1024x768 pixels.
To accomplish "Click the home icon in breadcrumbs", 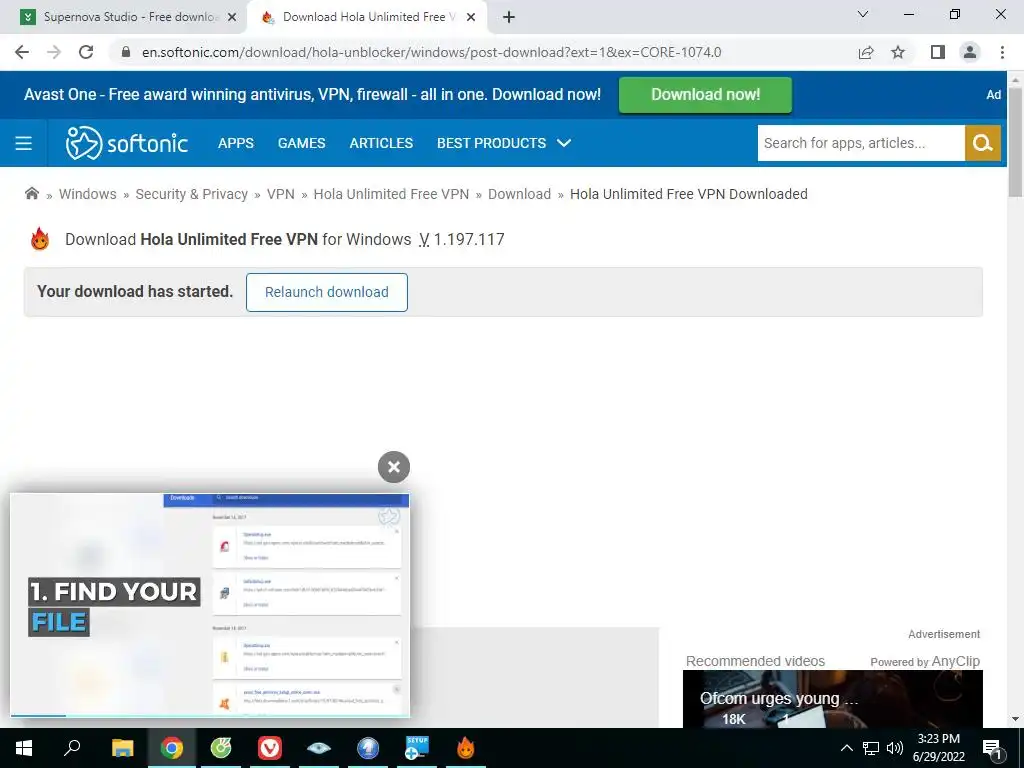I will (x=31, y=193).
